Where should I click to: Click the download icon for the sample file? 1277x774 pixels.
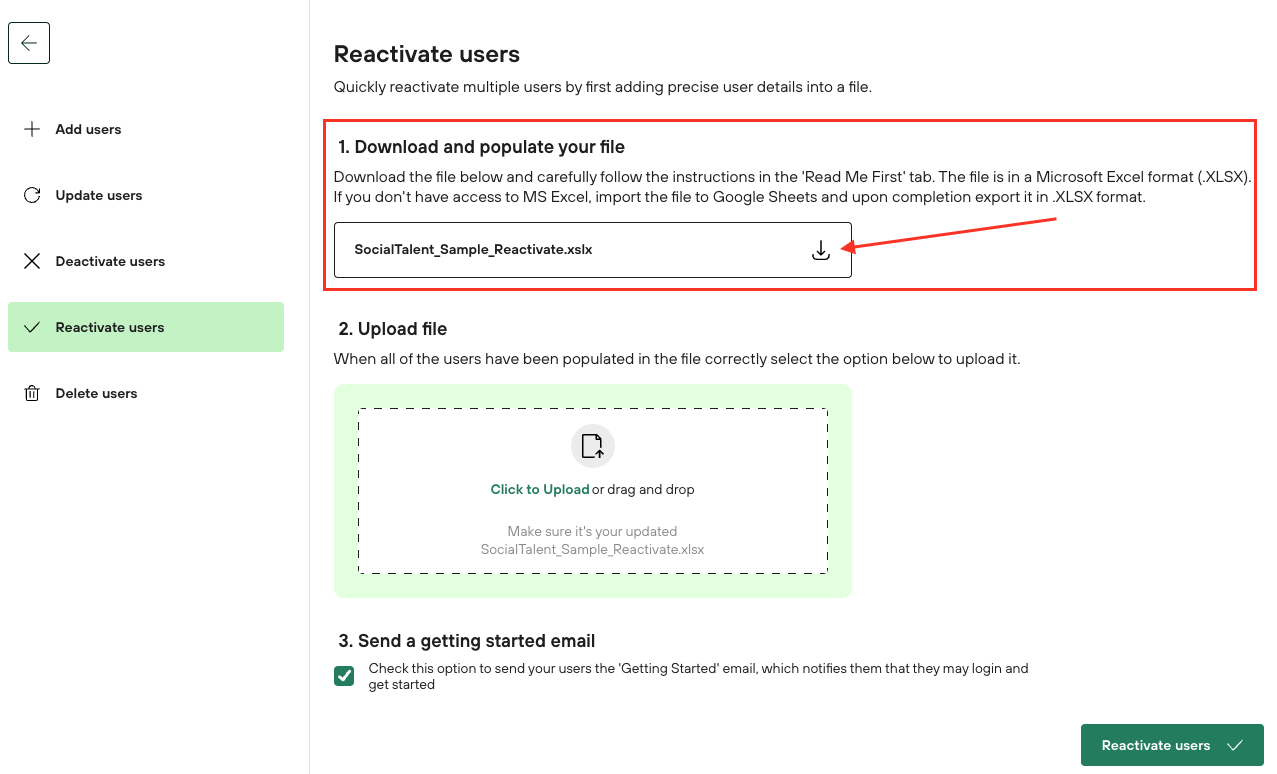820,250
